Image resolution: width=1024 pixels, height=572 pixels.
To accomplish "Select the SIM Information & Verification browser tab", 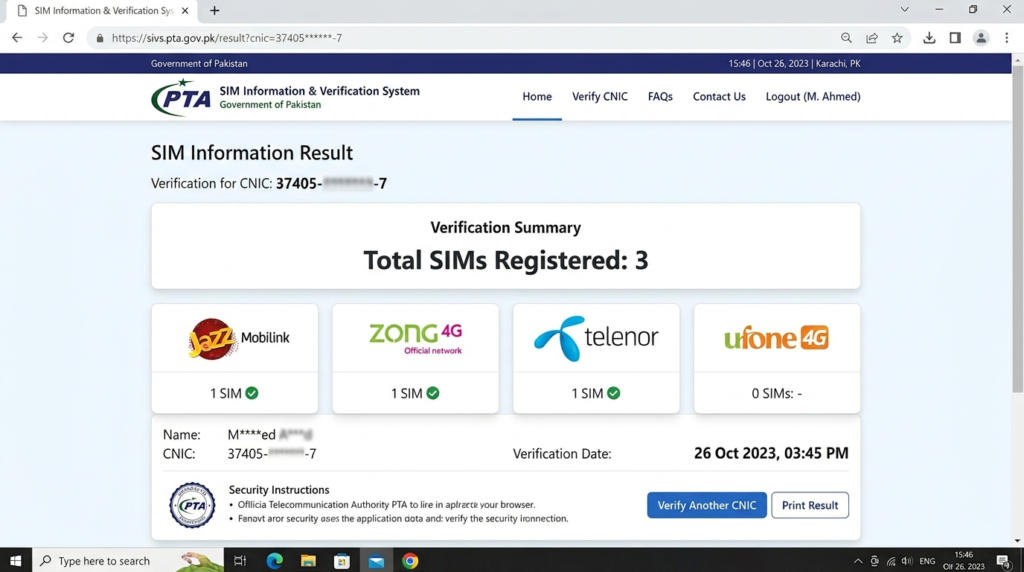I will (x=104, y=10).
